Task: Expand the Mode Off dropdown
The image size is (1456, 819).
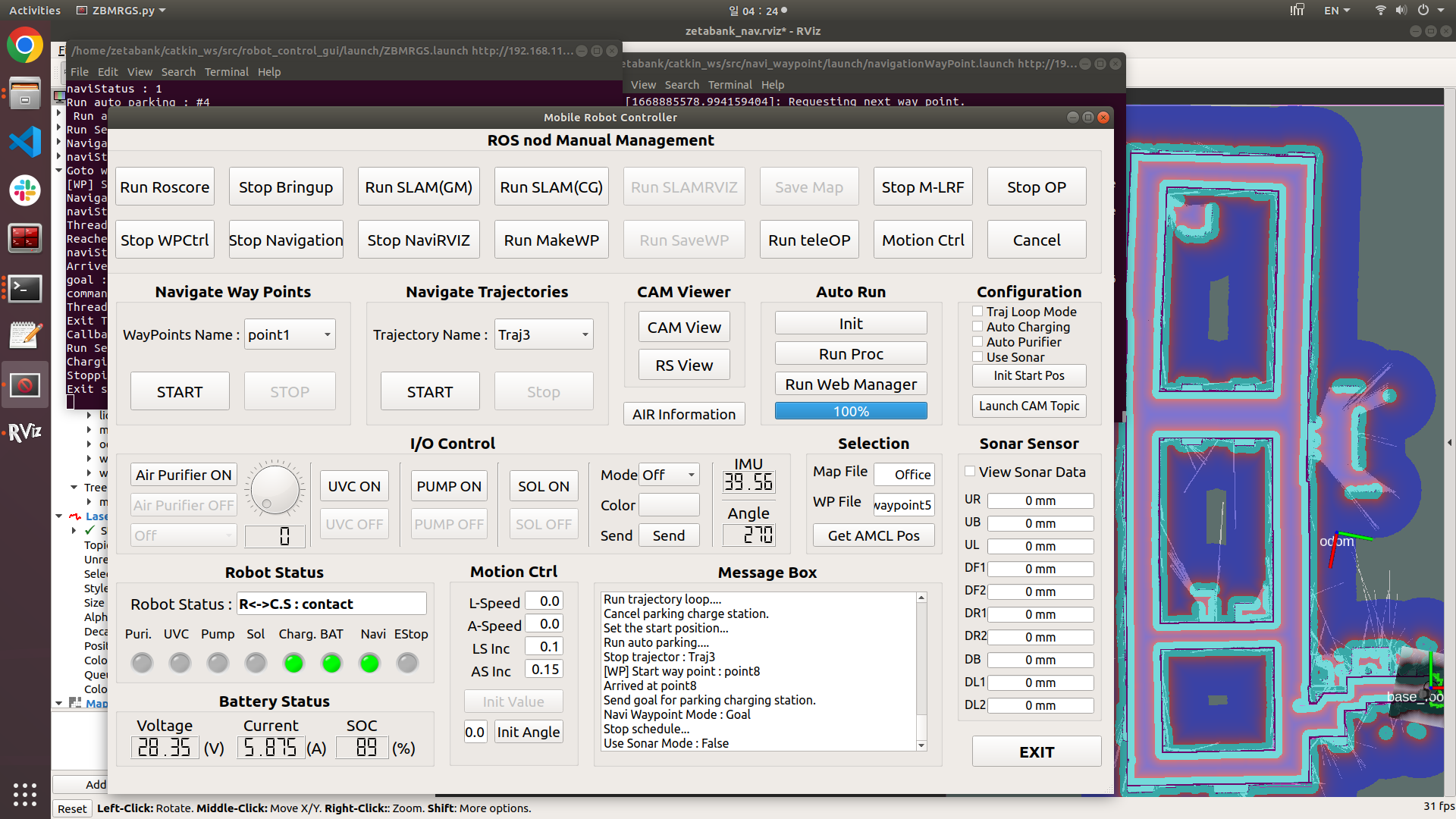Action: coord(669,475)
